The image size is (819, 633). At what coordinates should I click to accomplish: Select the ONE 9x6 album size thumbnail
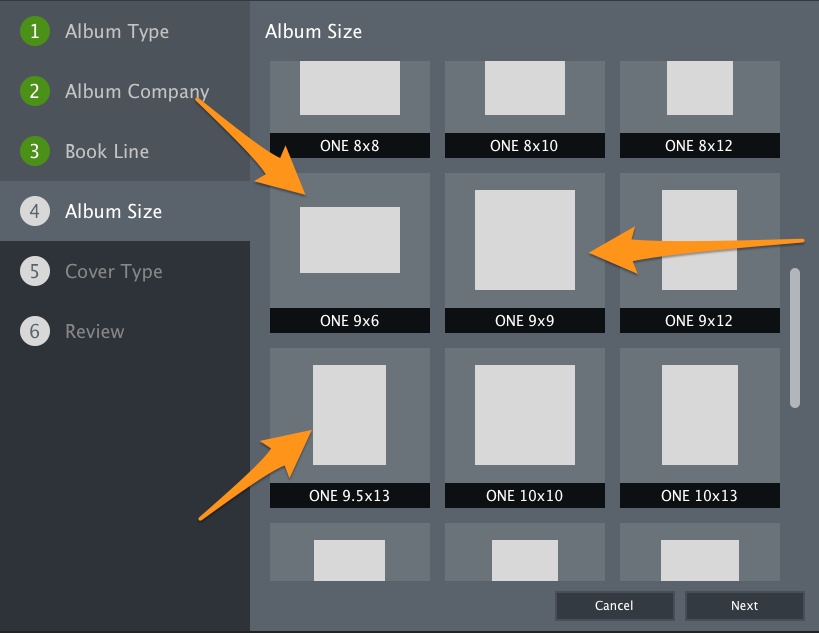pos(349,252)
